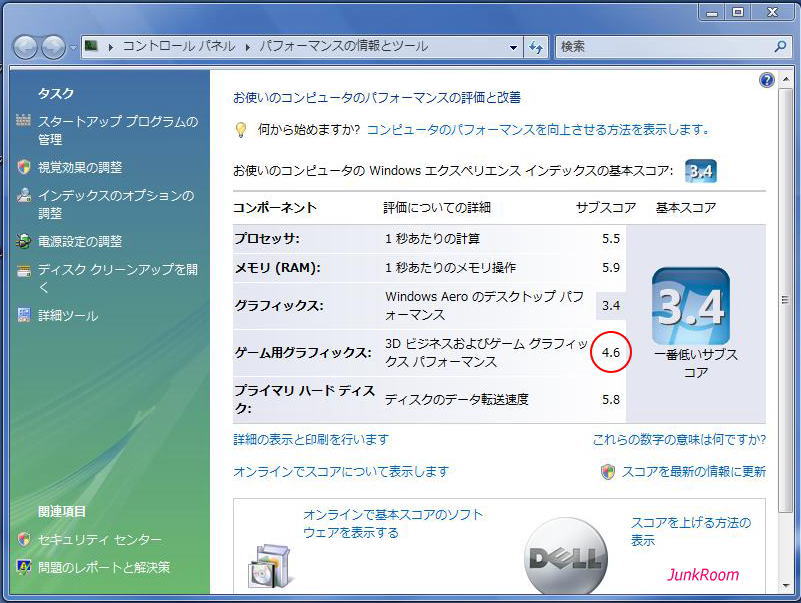Click the プロセッサ: component label

click(267, 239)
